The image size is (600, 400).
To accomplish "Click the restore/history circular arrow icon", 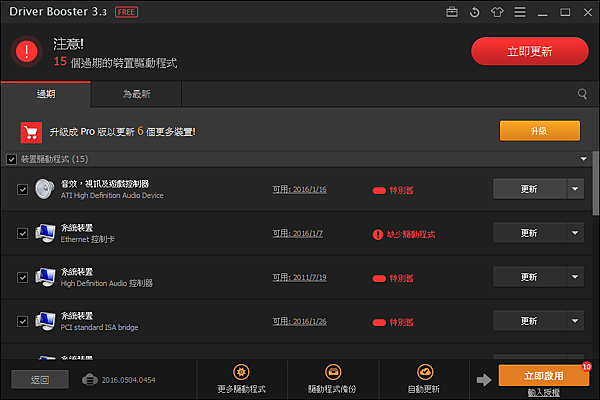I will pyautogui.click(x=474, y=12).
